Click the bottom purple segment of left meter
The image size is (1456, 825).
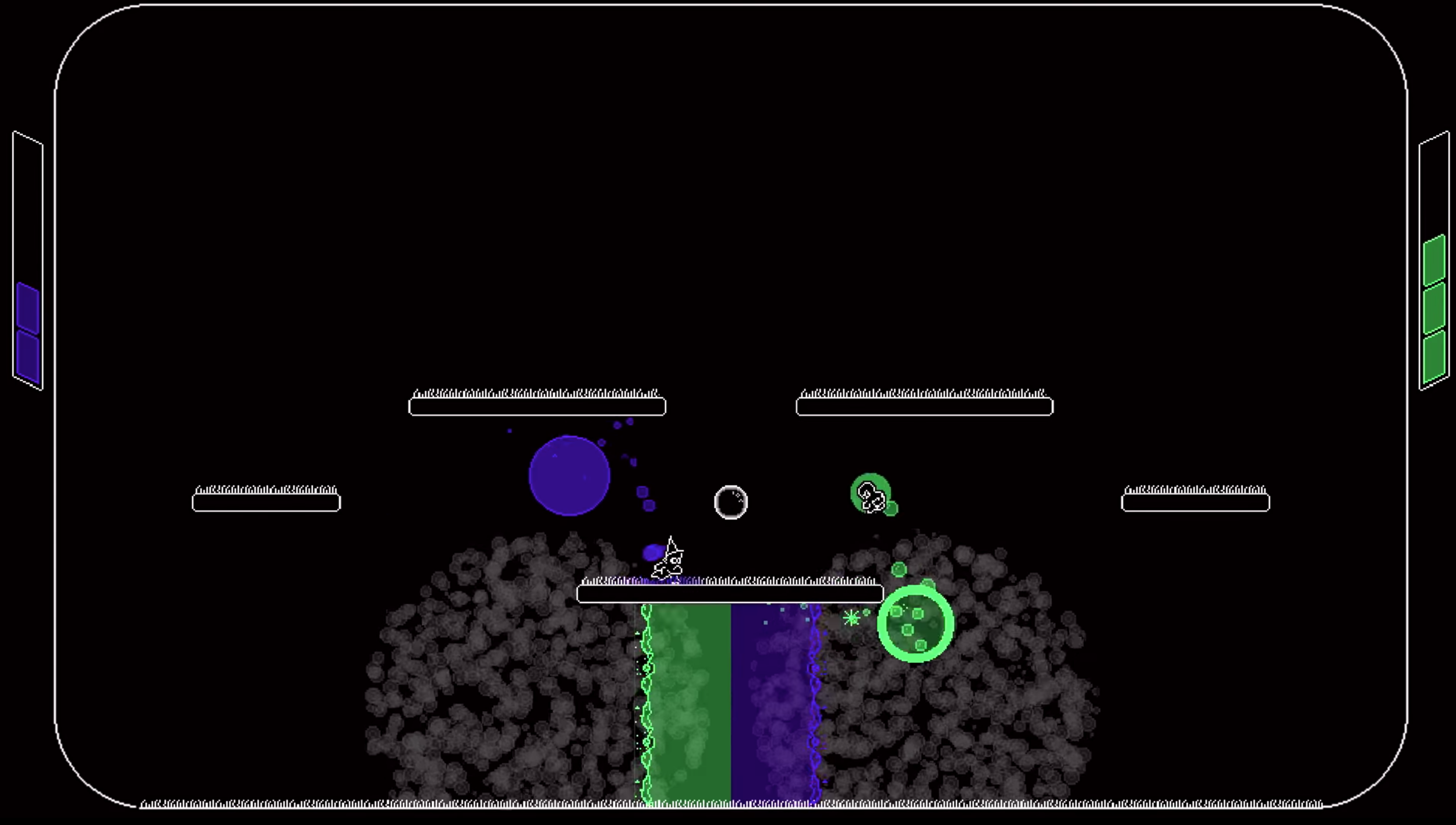point(27,357)
